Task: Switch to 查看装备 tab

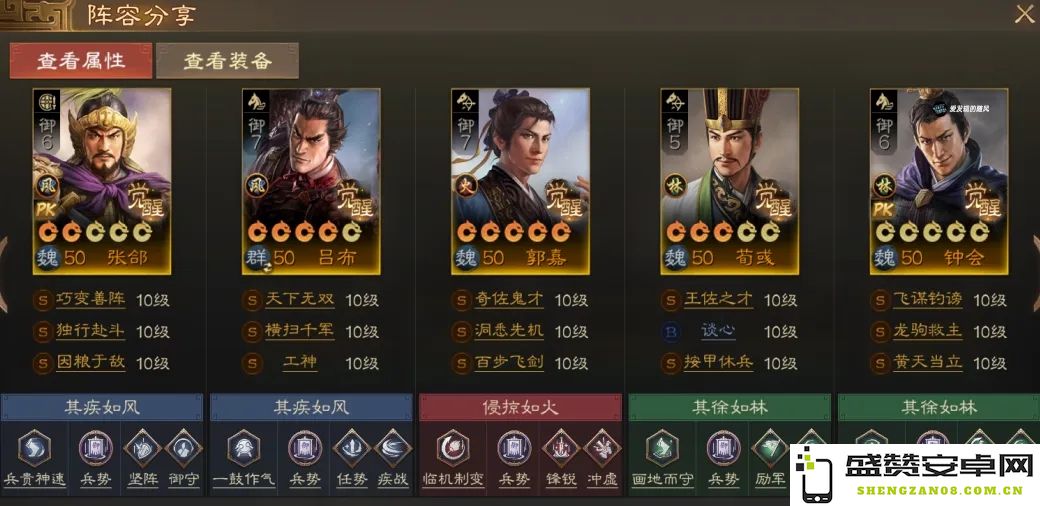Action: click(x=228, y=61)
